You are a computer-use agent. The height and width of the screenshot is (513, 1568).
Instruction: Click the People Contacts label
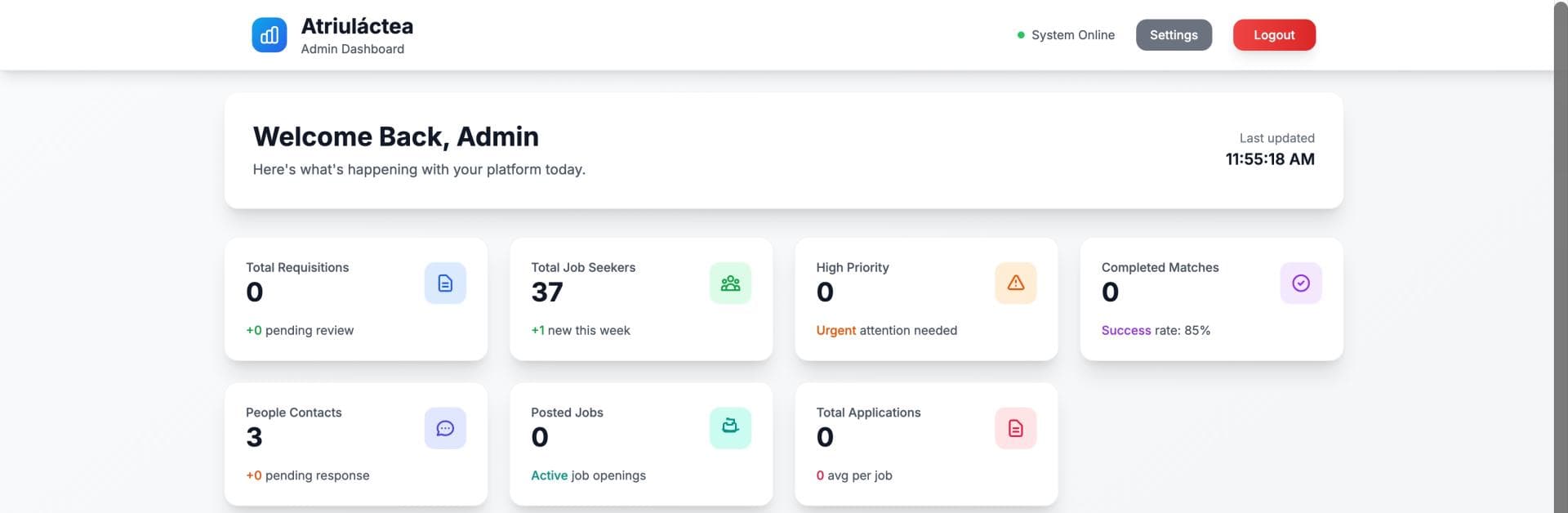pos(294,413)
